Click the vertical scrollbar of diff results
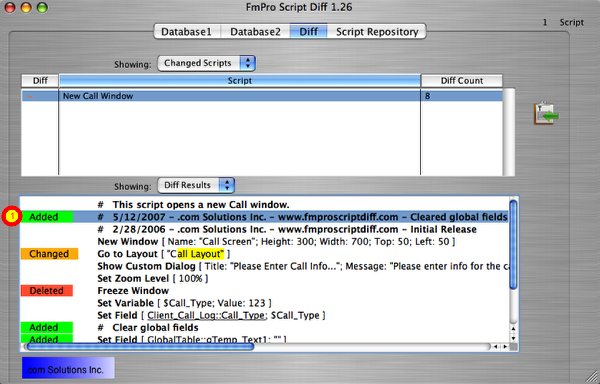Screen dimensions: 600x384 [x=513, y=244]
